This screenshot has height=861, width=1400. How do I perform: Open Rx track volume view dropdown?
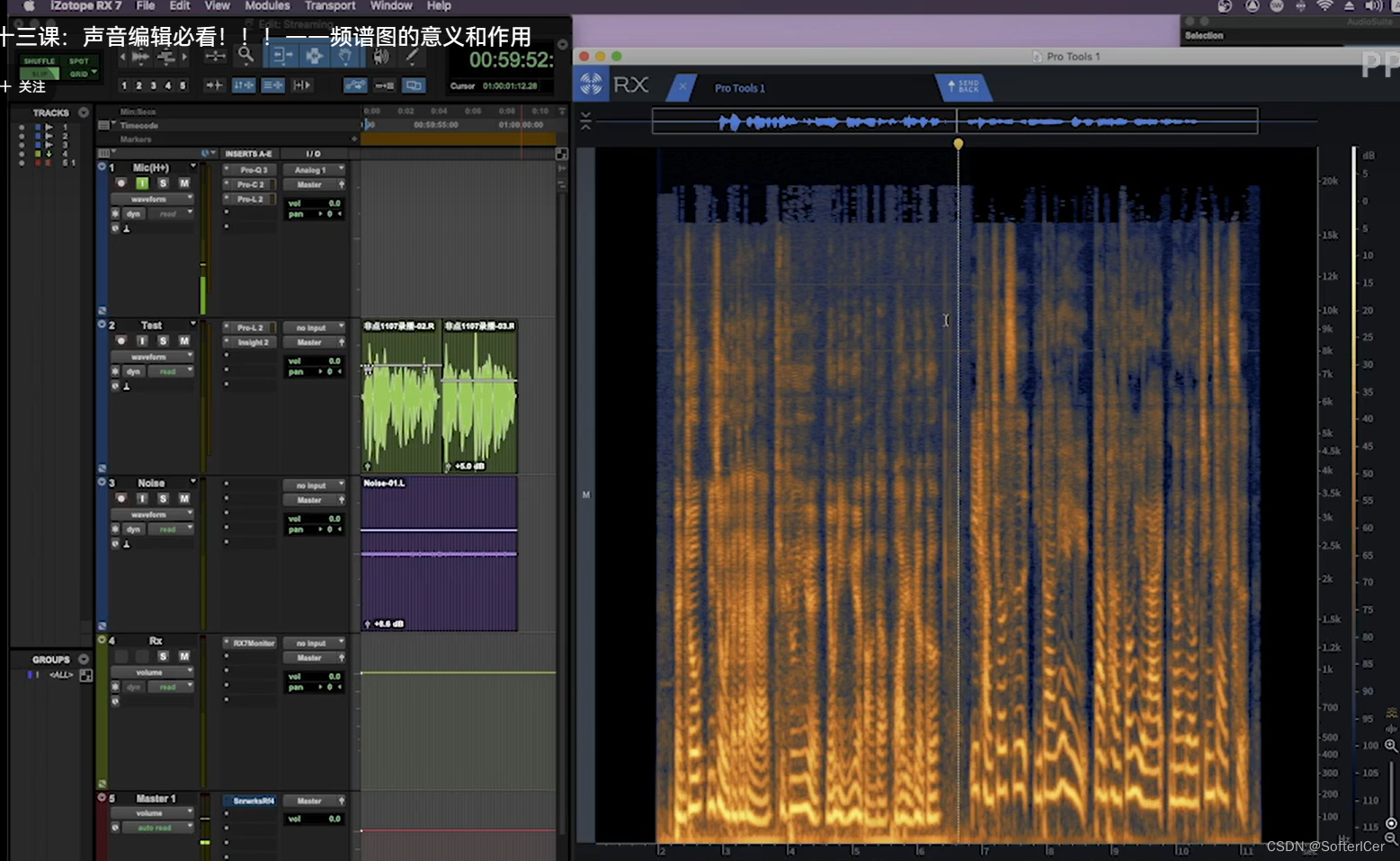(x=152, y=672)
